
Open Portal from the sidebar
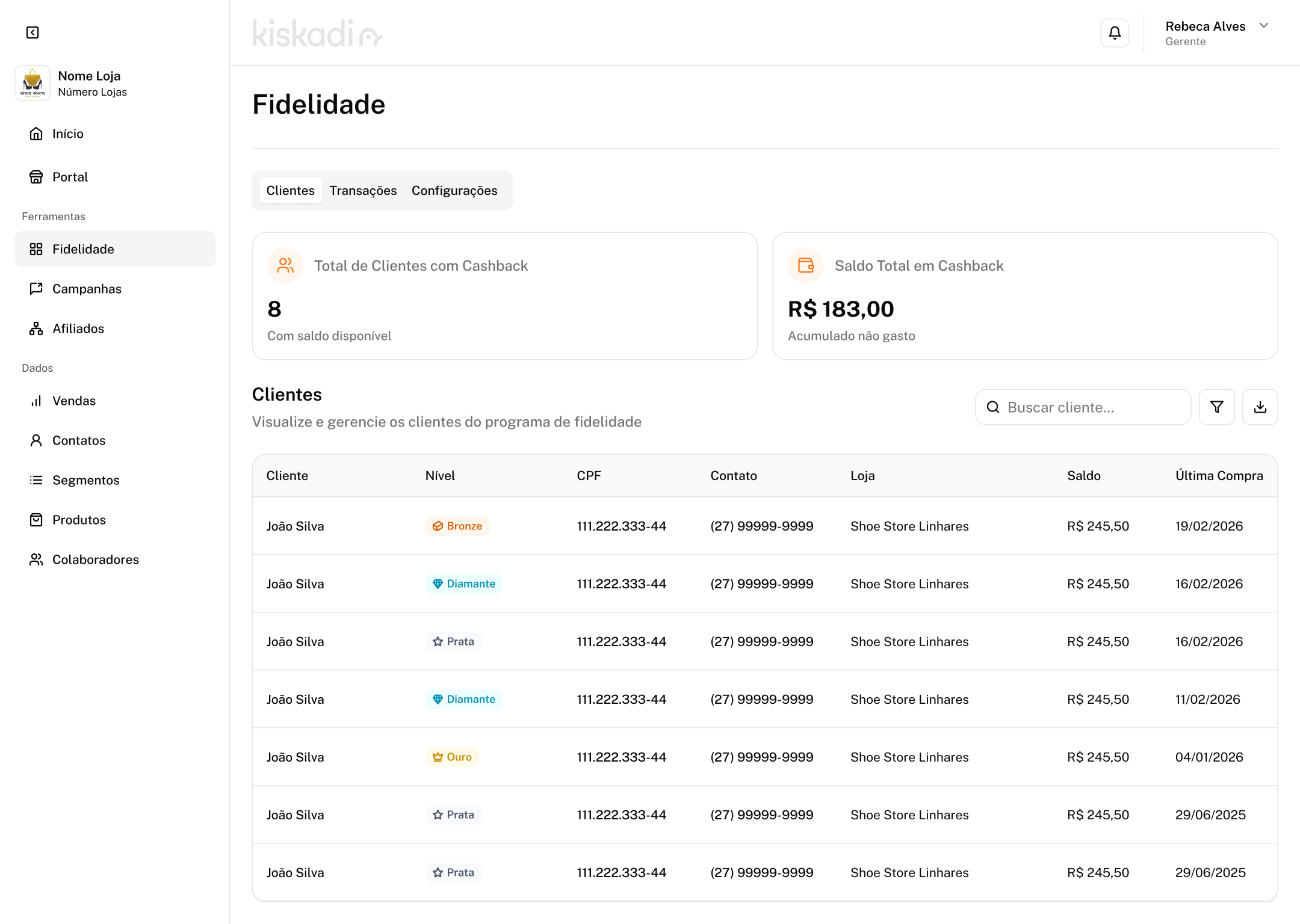[115, 177]
